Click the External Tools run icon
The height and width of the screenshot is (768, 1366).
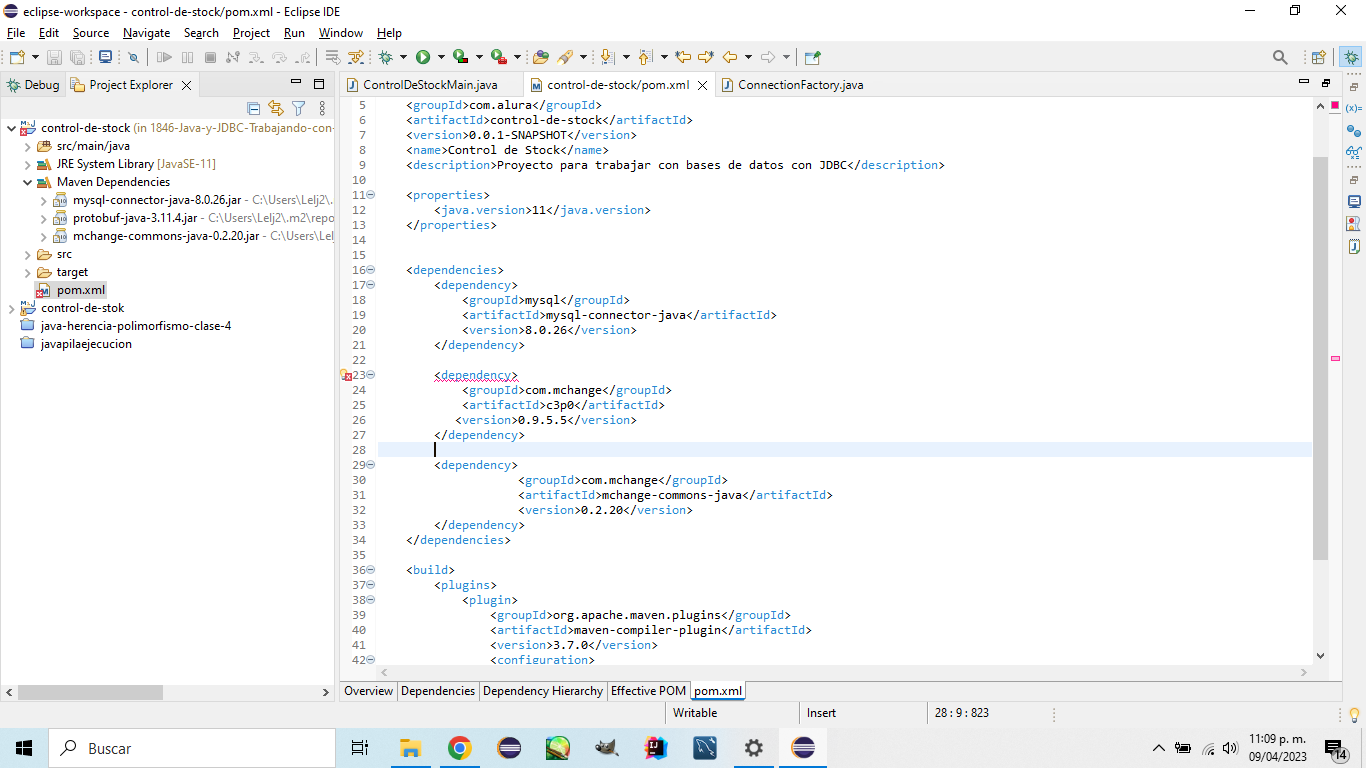click(x=498, y=57)
